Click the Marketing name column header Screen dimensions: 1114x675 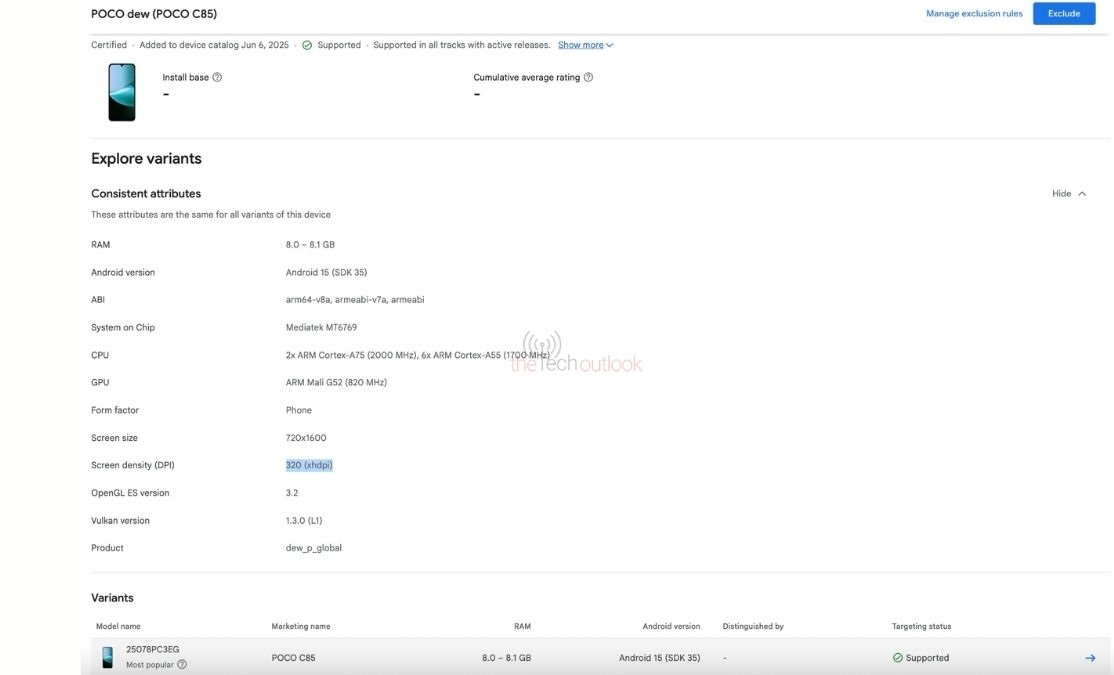pos(300,626)
